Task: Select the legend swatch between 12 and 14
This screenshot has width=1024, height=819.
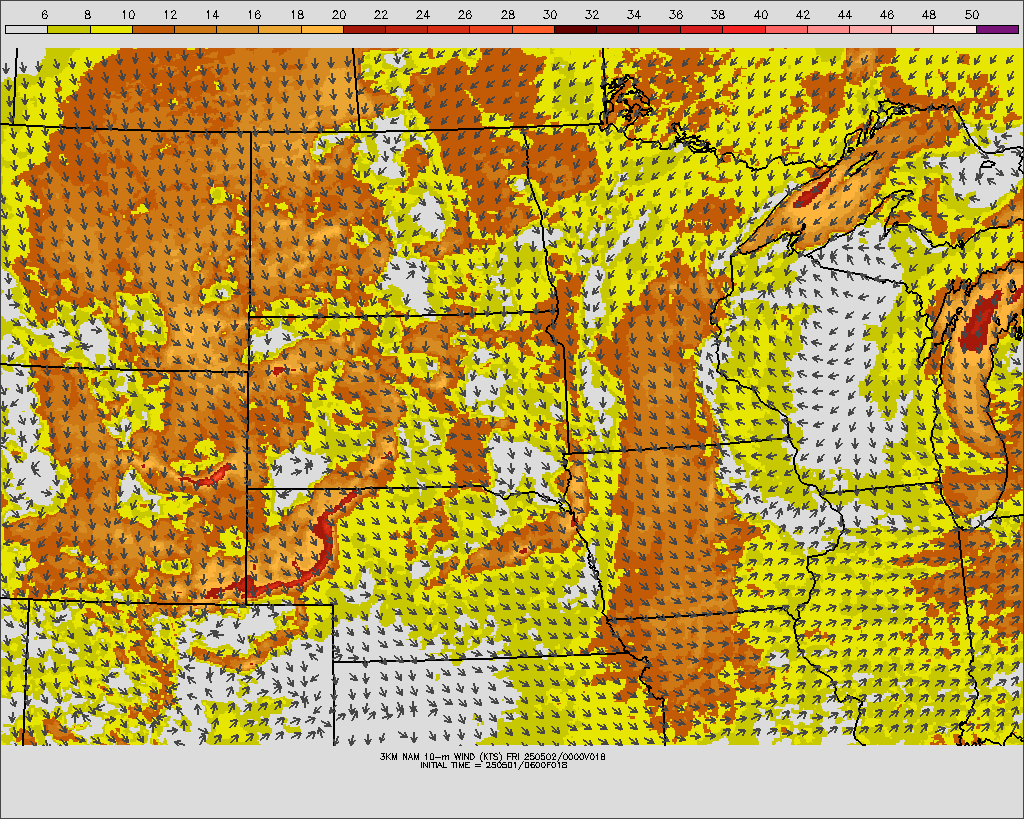Action: click(195, 29)
